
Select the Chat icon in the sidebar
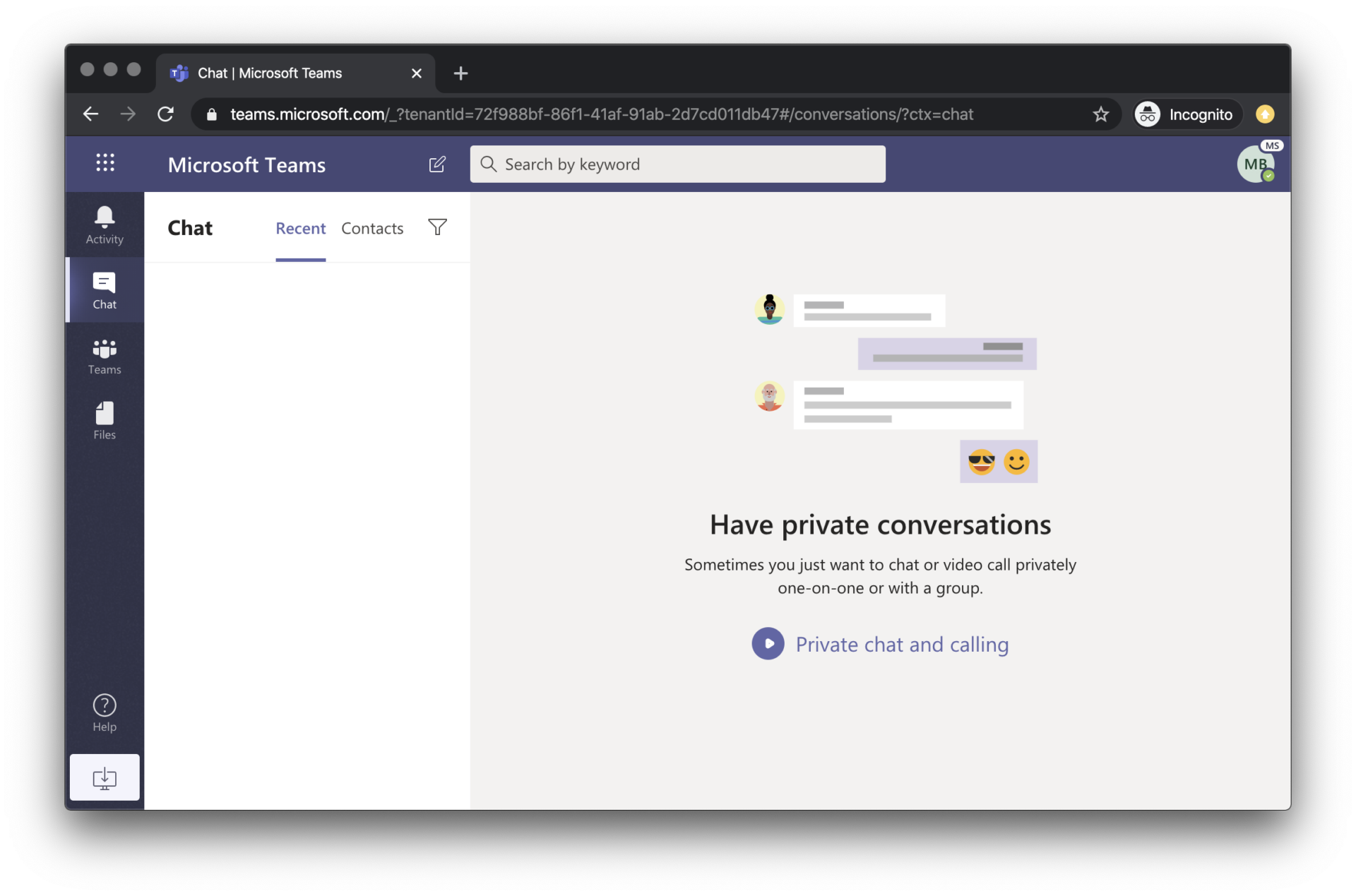coord(105,290)
